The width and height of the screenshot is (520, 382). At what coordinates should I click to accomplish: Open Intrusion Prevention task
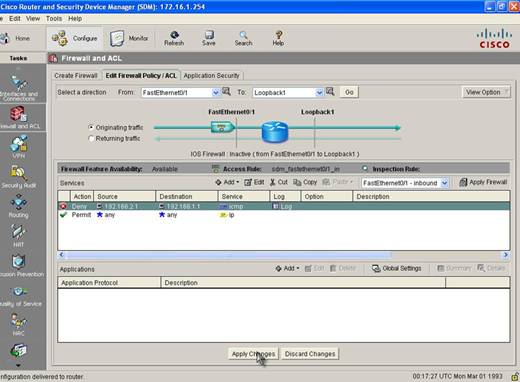click(x=21, y=266)
